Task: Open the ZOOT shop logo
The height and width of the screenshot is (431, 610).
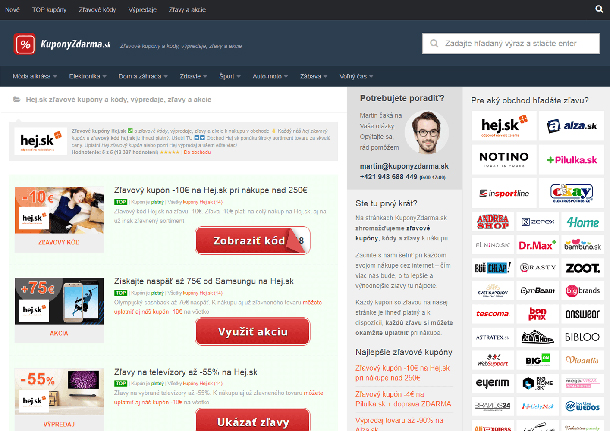Action: point(582,268)
